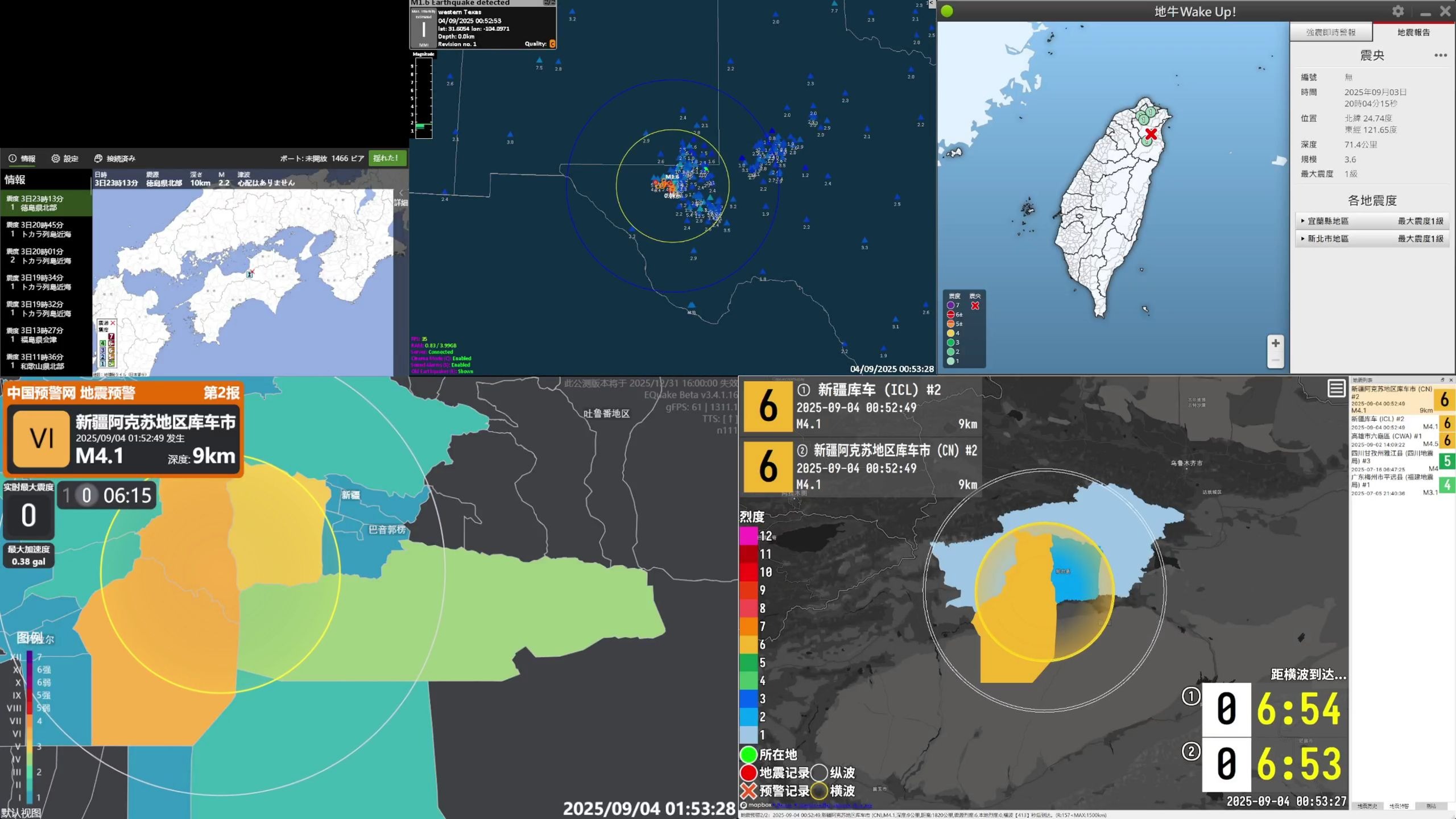Click the green status light in 地牛Wake Up!
1456x819 pixels.
(947, 11)
